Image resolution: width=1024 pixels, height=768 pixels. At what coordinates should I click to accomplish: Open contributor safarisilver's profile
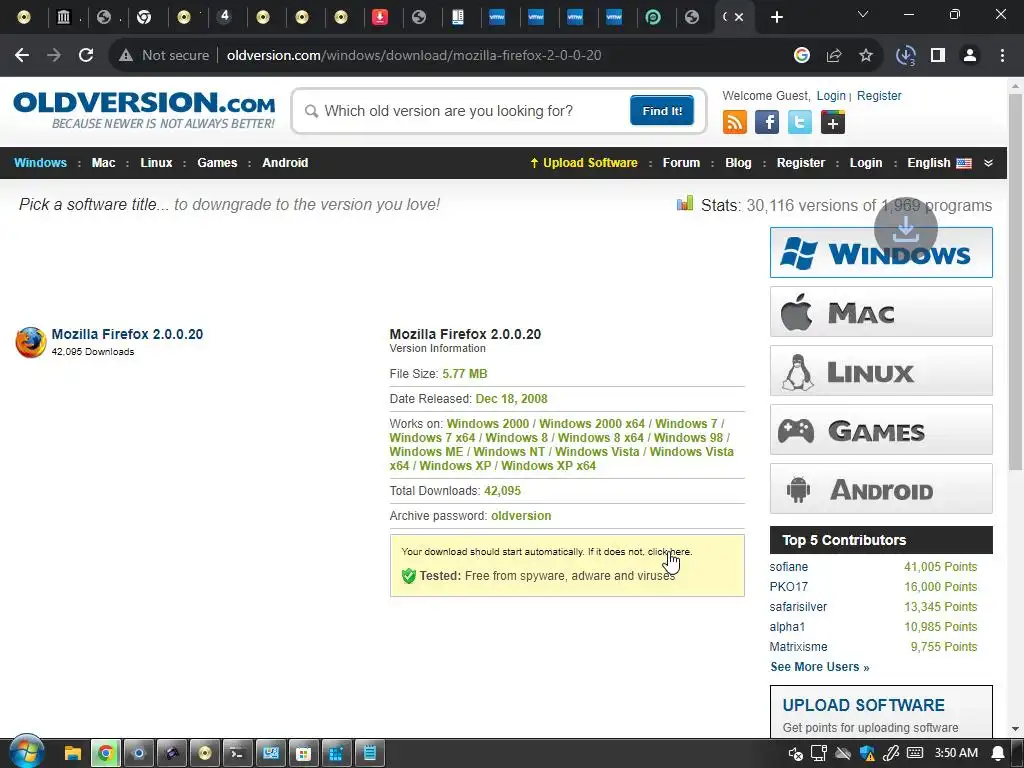[x=798, y=607]
